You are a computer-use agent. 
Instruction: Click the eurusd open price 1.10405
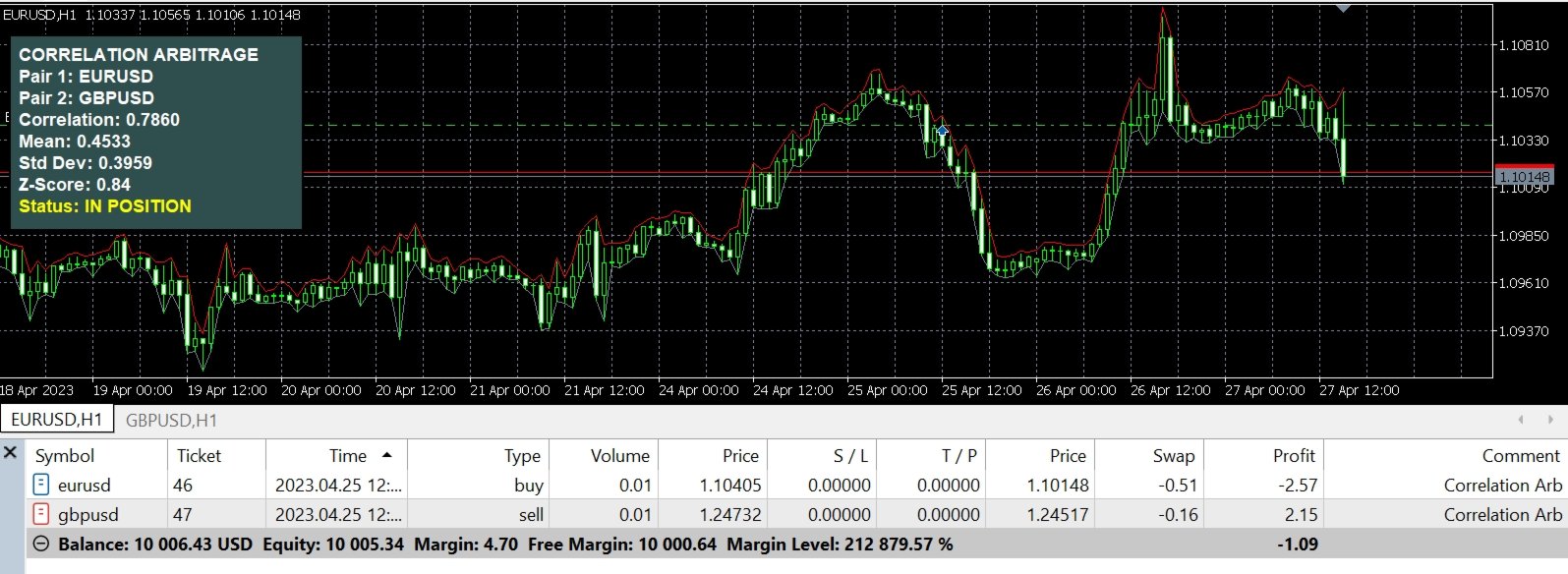[x=729, y=485]
